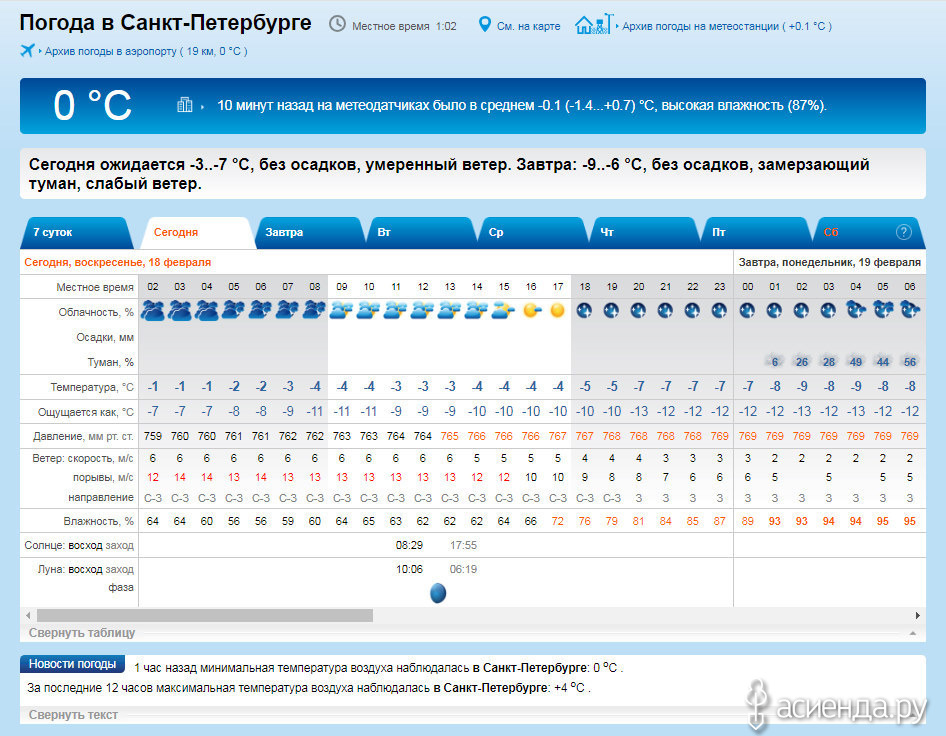Open the 7 суток tab
This screenshot has height=736, width=946.
[76, 232]
